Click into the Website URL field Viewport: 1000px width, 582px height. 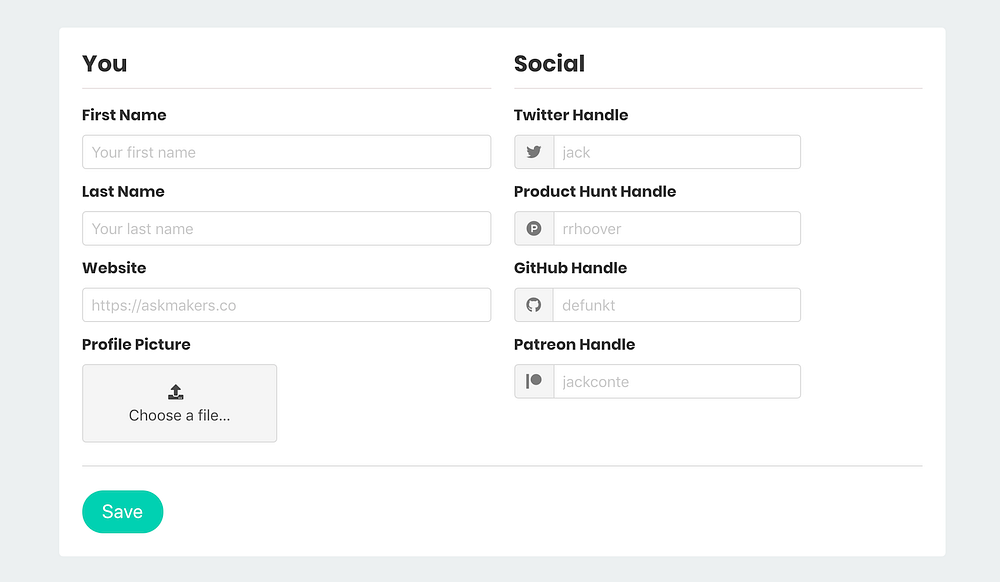pyautogui.click(x=286, y=305)
